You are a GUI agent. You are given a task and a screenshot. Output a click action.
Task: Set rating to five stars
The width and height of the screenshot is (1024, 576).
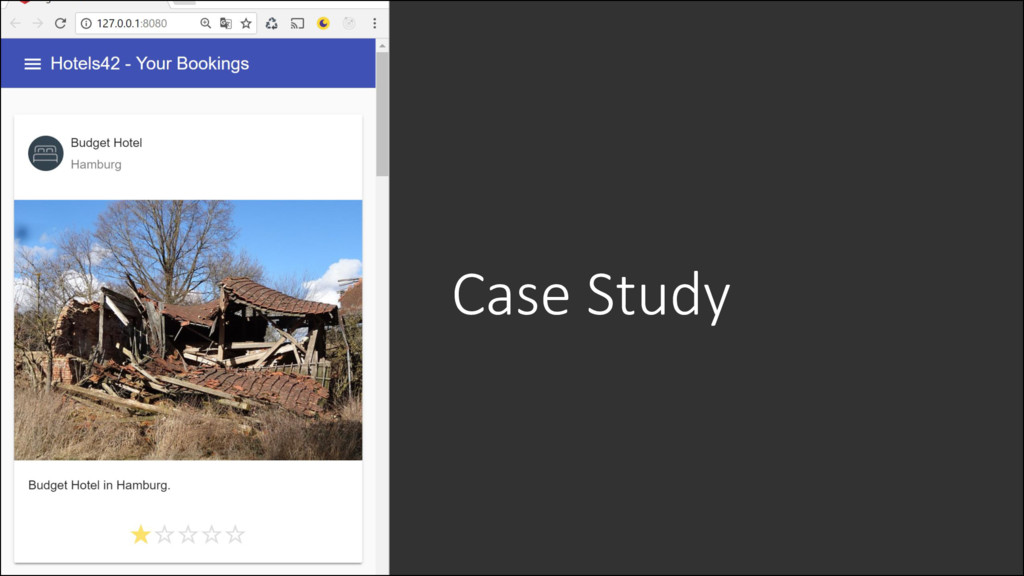coord(235,535)
